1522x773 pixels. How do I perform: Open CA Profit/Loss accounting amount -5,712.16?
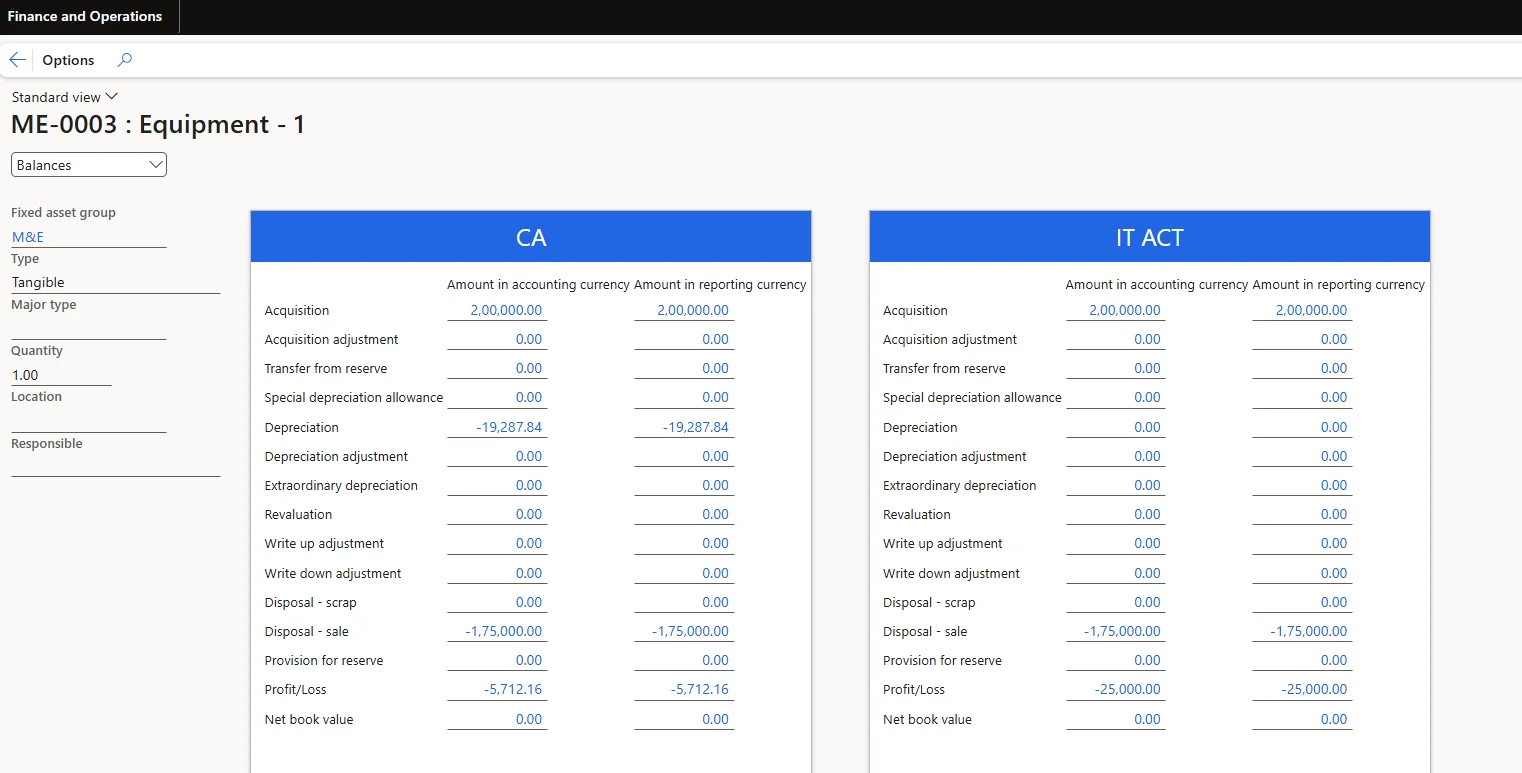497,689
